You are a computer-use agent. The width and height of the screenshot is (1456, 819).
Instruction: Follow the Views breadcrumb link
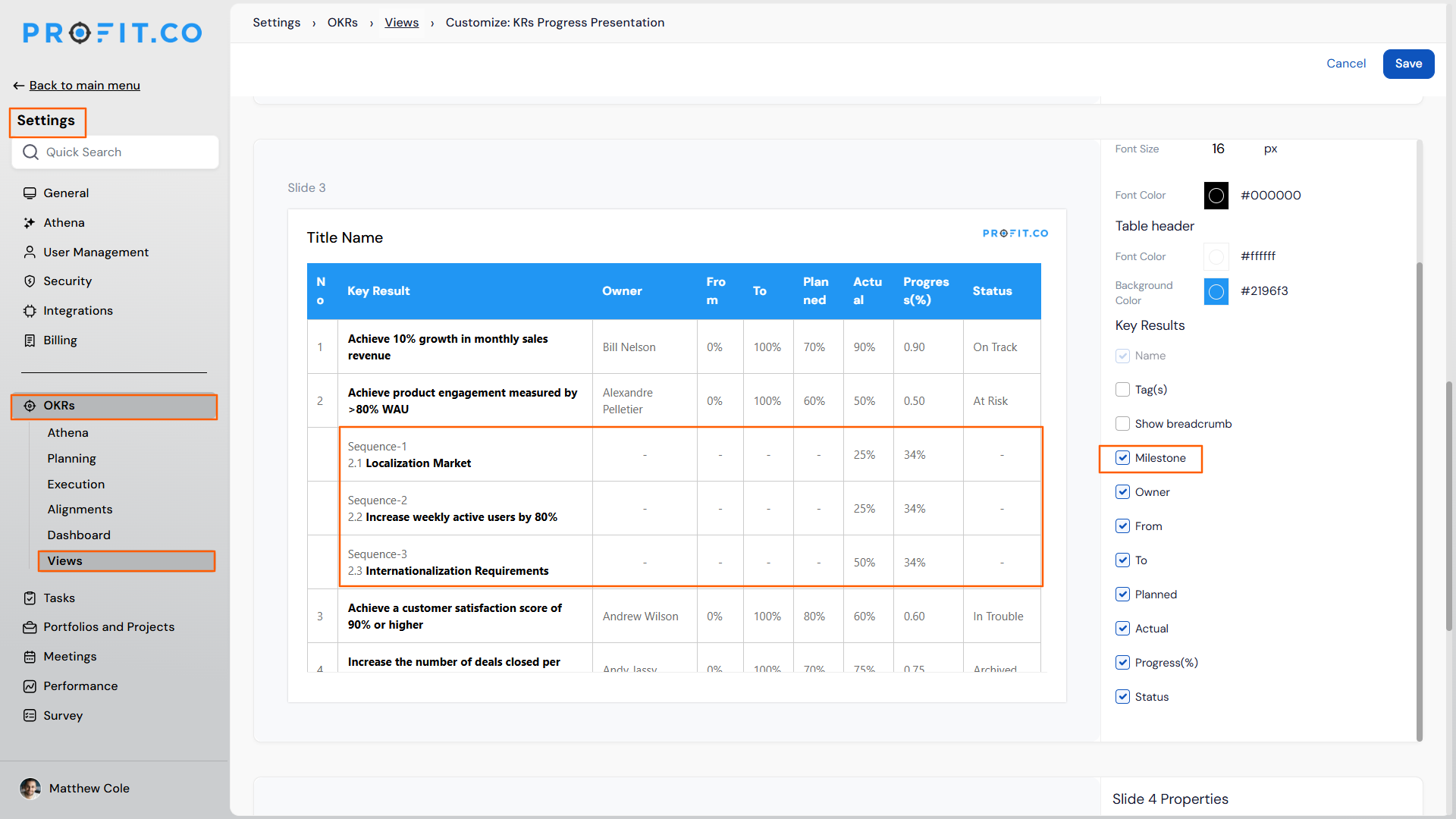point(401,23)
